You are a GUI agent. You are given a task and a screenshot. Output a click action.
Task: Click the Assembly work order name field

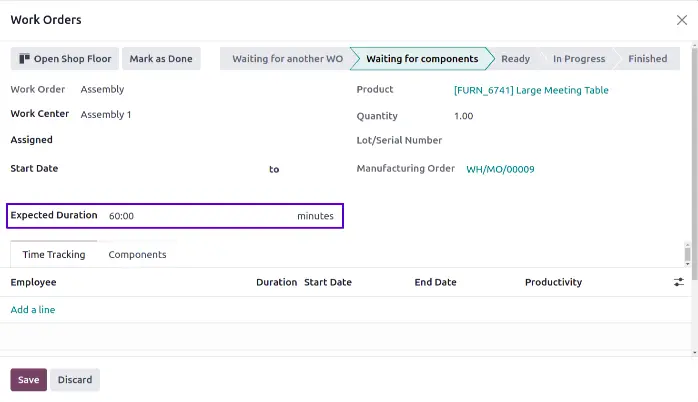(x=170, y=90)
